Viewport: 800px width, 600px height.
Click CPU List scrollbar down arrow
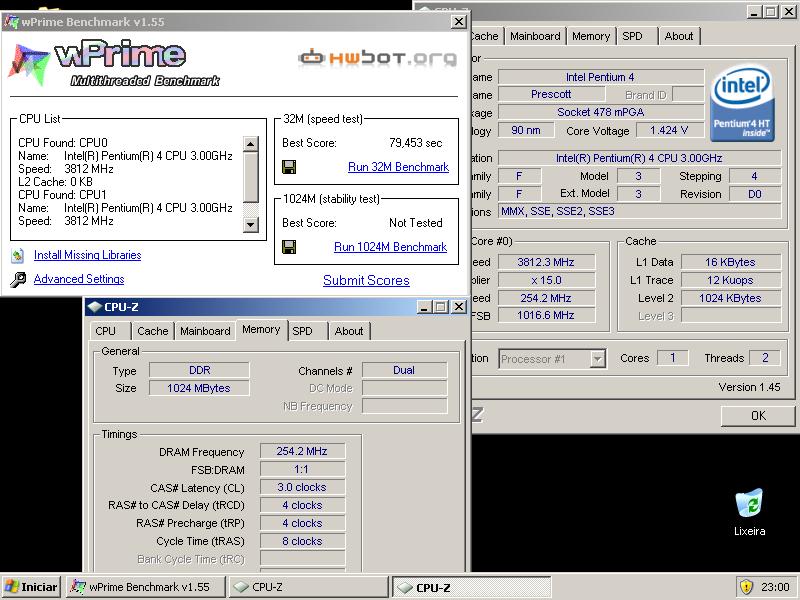251,224
